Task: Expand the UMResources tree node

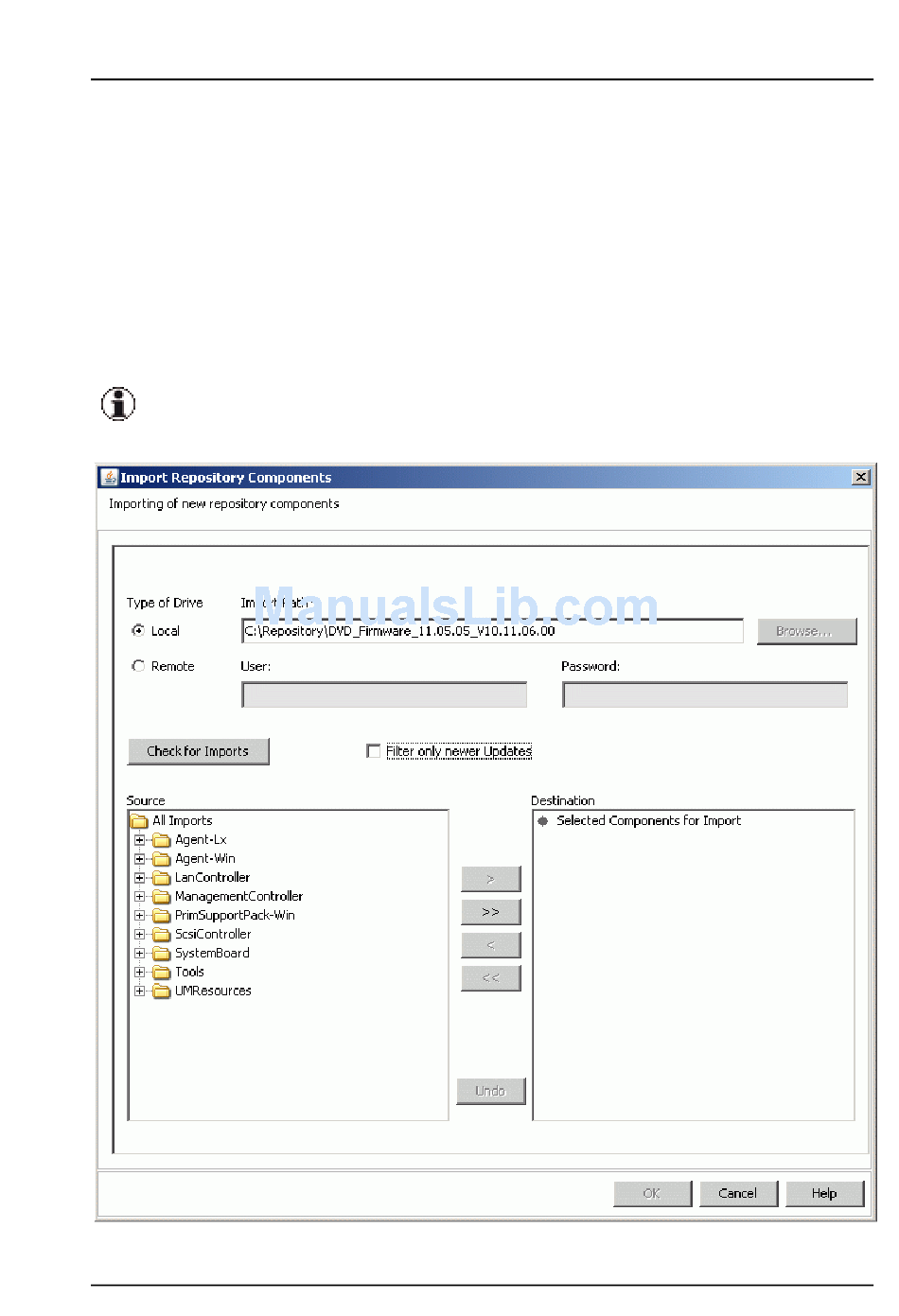Action: point(140,991)
